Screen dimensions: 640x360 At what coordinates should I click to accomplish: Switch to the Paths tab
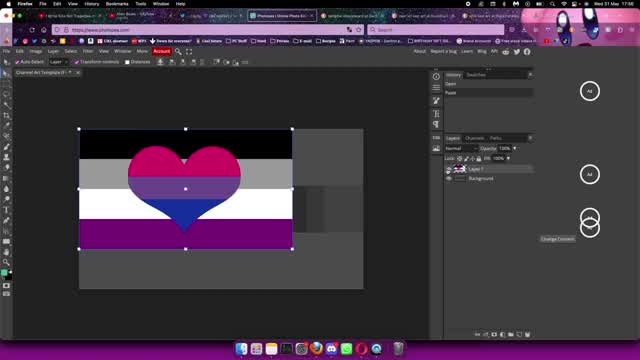(496, 138)
